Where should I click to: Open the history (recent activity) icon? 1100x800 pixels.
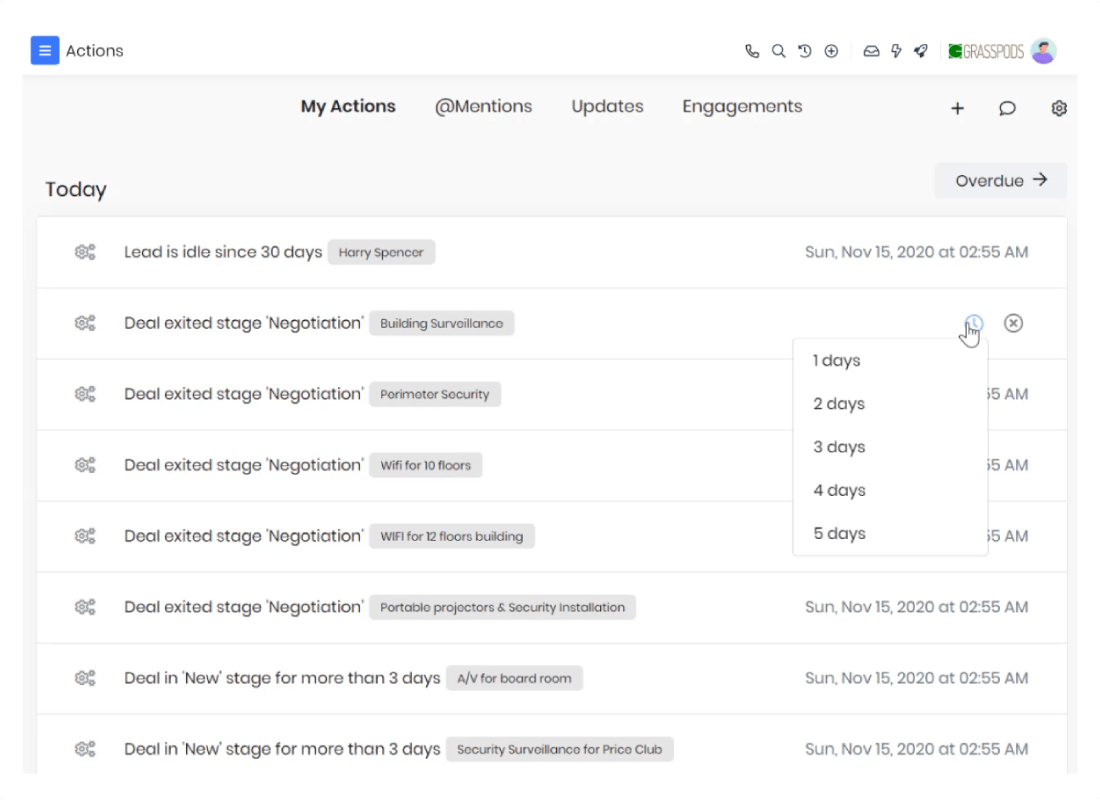tap(805, 51)
